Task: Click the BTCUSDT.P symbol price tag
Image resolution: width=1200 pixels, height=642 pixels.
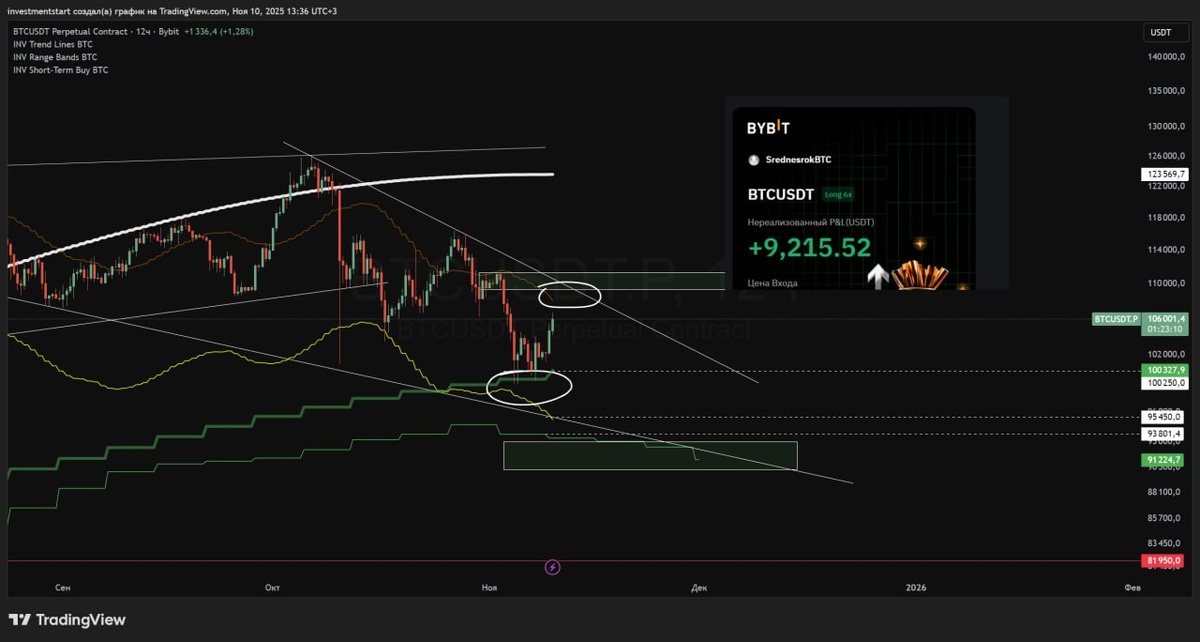Action: pyautogui.click(x=1116, y=319)
